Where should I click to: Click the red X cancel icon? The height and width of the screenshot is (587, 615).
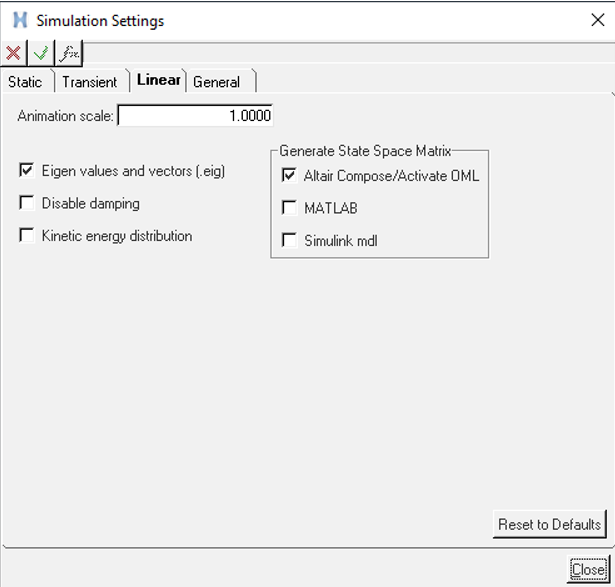click(14, 54)
